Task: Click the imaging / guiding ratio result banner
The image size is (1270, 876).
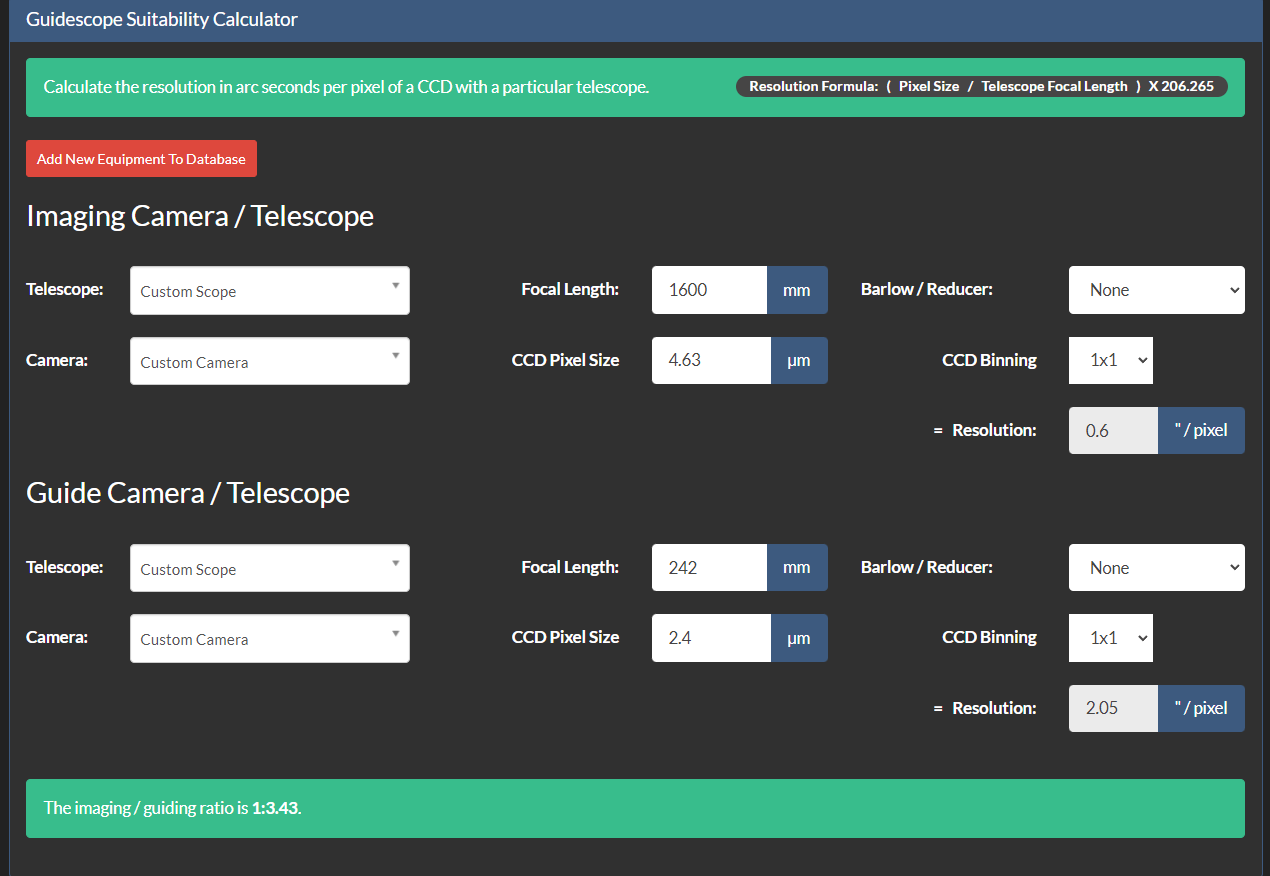Action: pos(635,808)
